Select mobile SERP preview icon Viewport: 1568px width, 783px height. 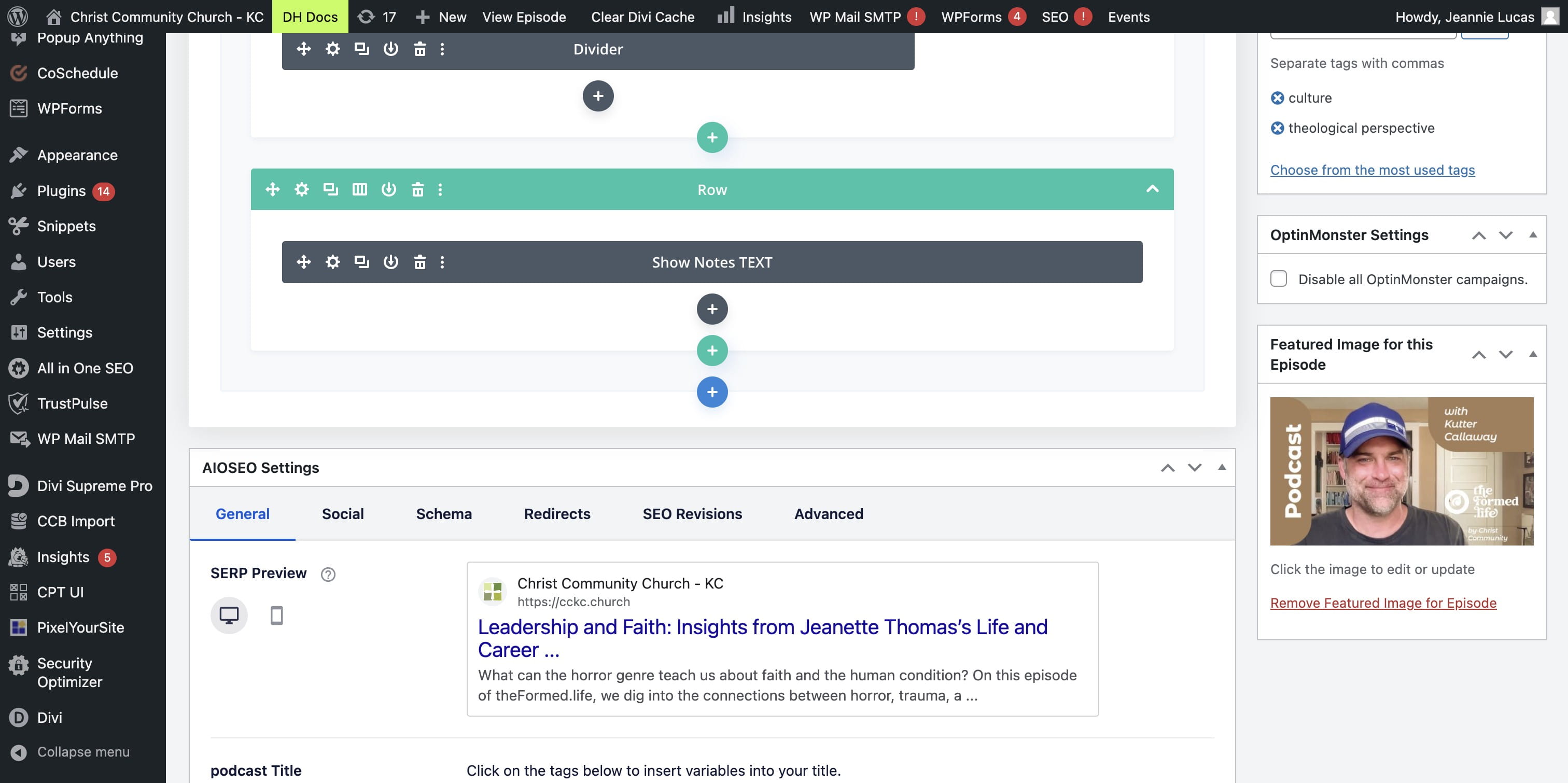(276, 616)
